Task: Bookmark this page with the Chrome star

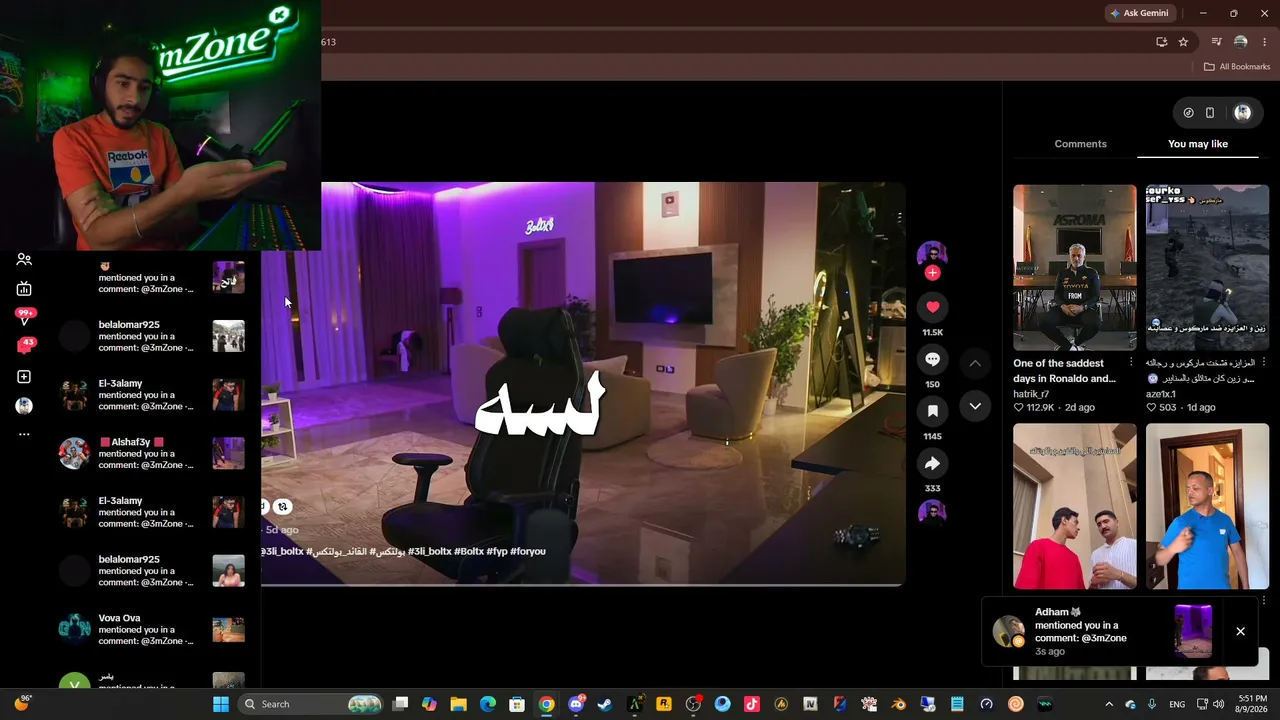Action: (x=1183, y=42)
